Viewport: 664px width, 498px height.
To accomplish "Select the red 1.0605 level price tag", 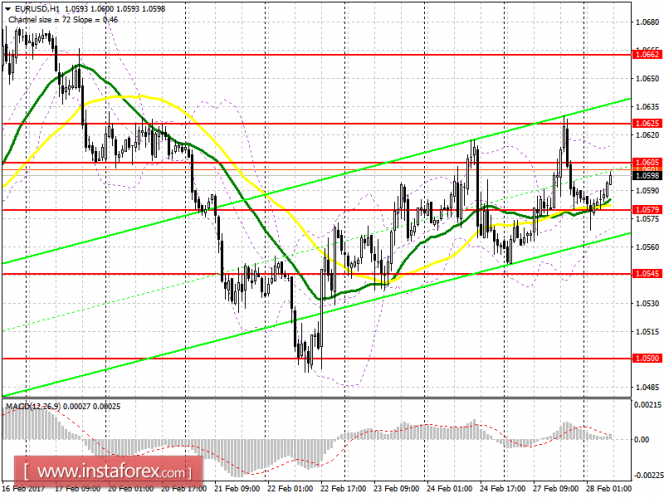I will pos(647,162).
